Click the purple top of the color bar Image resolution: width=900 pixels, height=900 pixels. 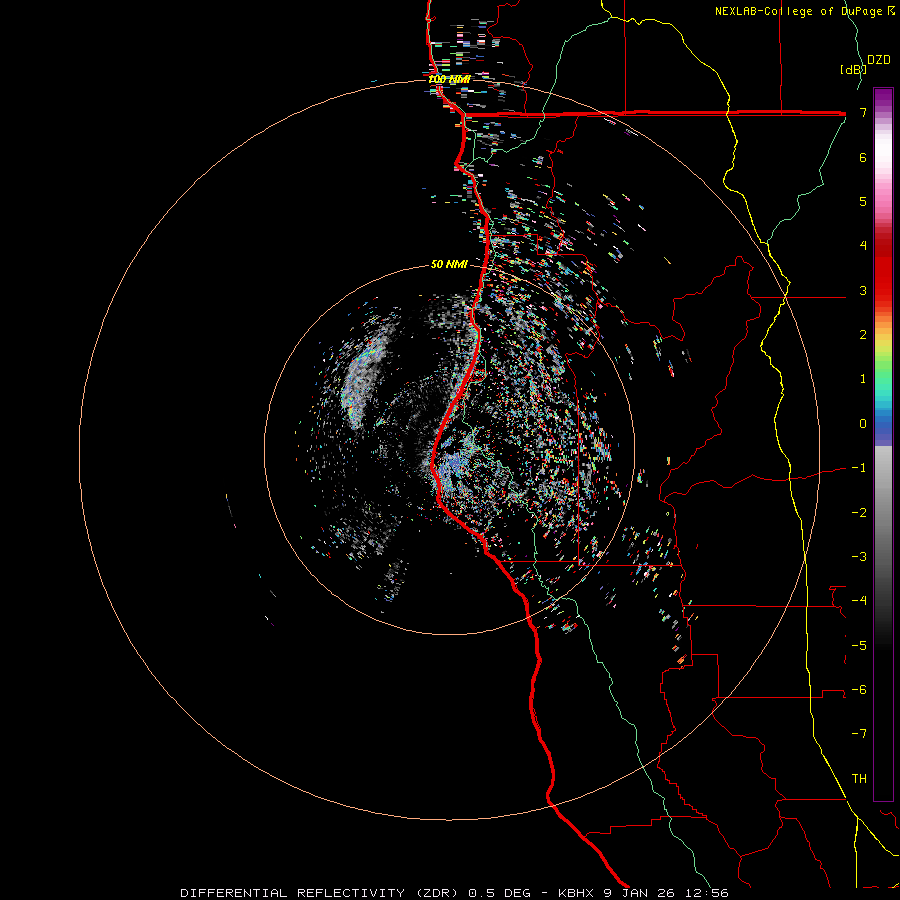click(x=883, y=96)
